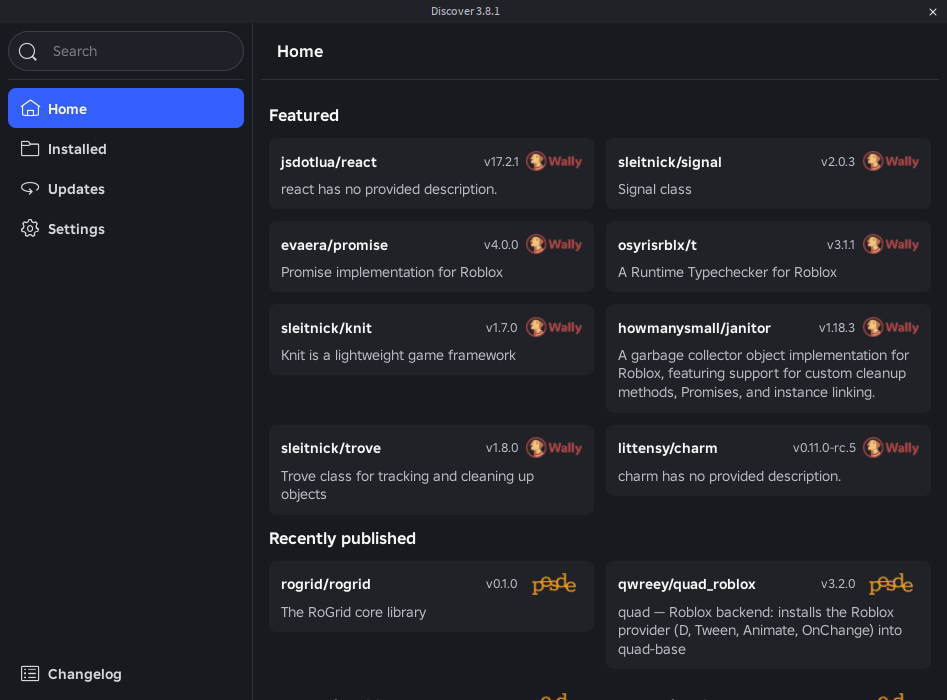Image resolution: width=947 pixels, height=700 pixels.
Task: Click version v3.1.1 on osyrisrblx/t
Action: 841,245
